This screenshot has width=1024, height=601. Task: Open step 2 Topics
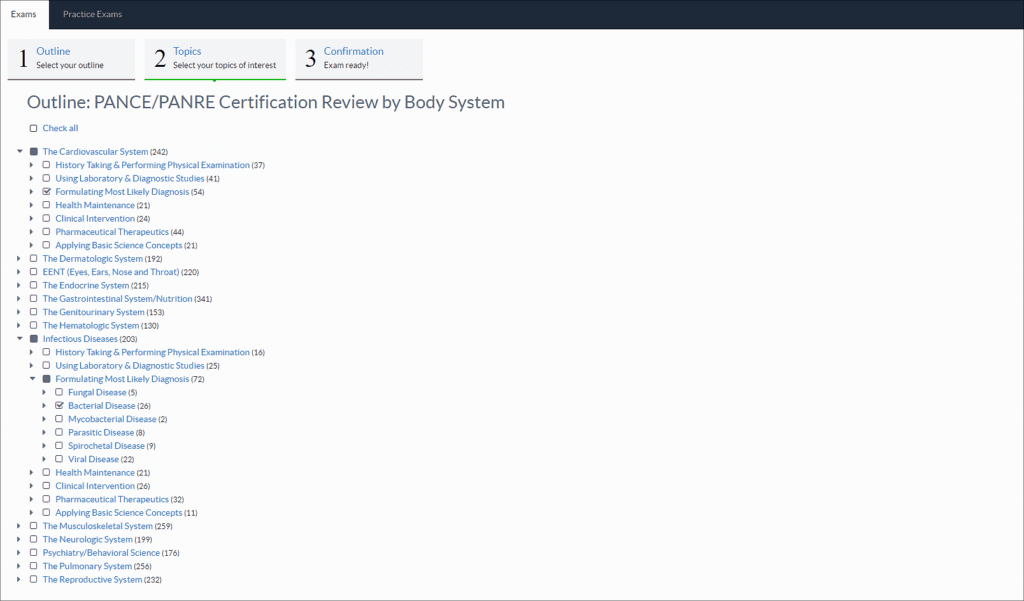point(215,59)
